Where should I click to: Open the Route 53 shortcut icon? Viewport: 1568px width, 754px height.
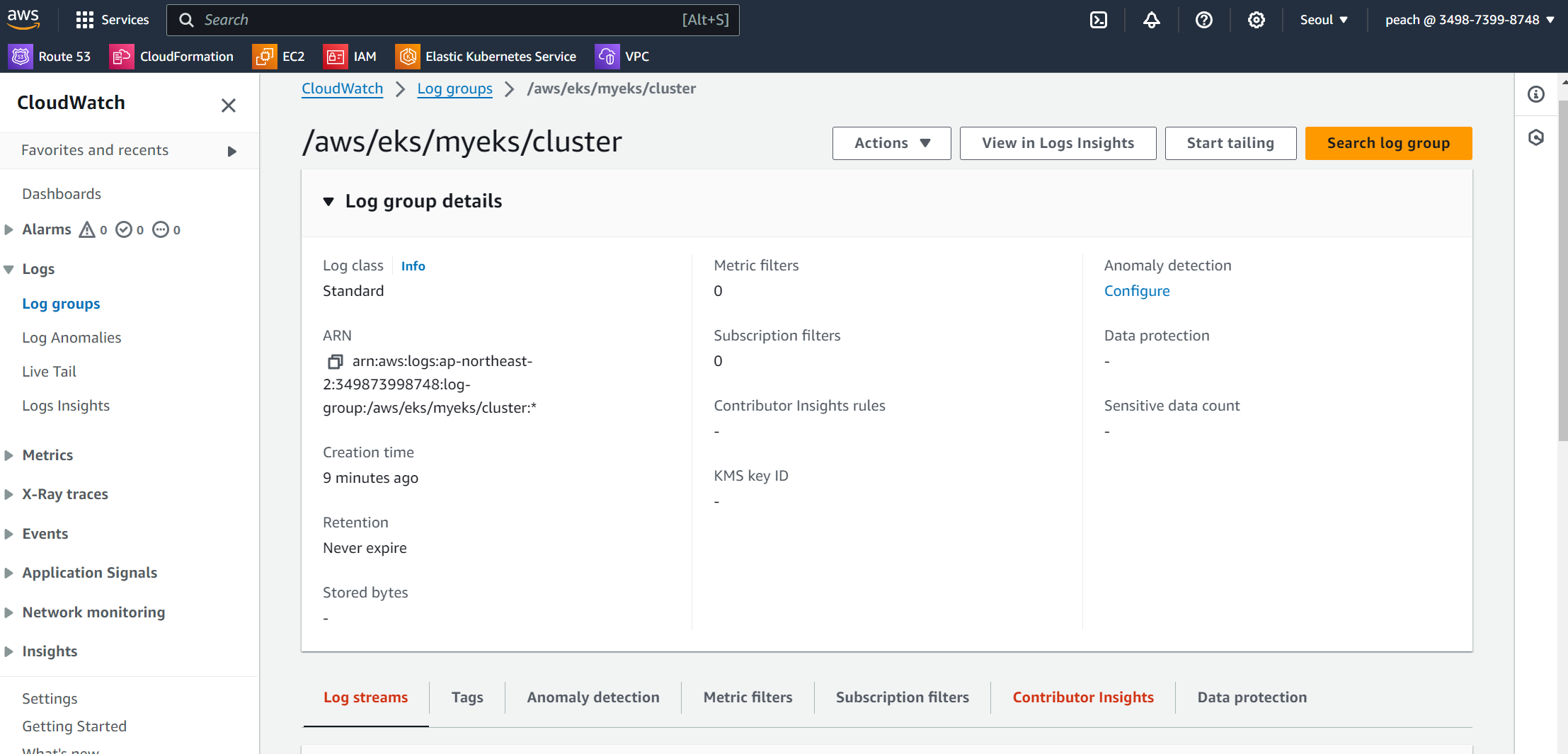click(21, 57)
